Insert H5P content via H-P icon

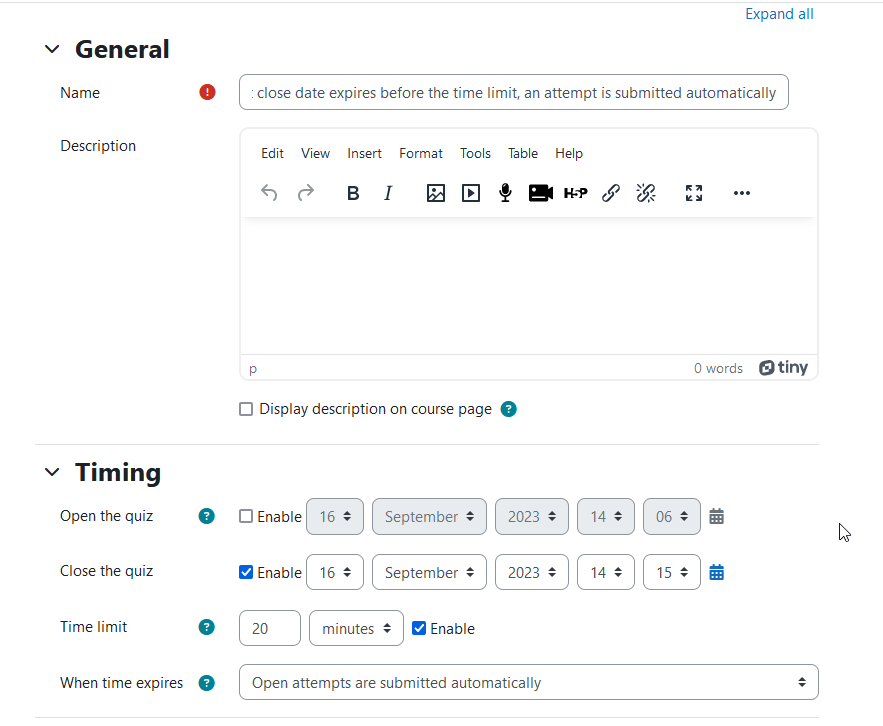(x=576, y=193)
